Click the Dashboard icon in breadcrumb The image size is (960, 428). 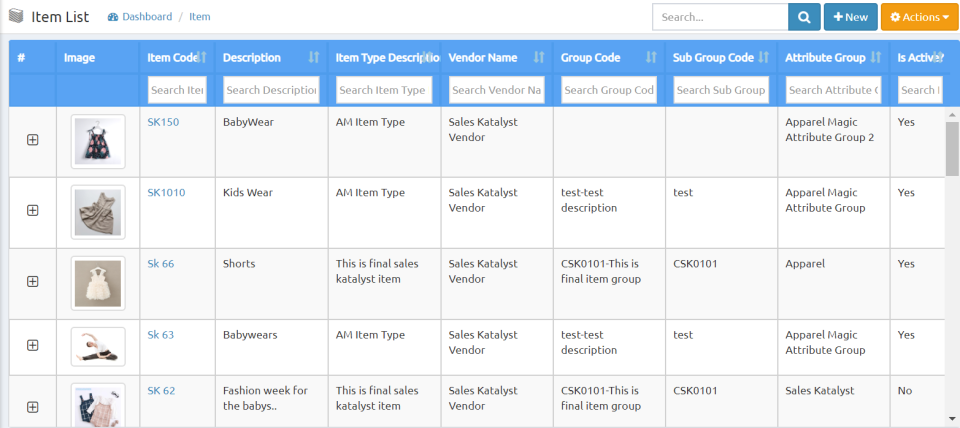point(113,17)
